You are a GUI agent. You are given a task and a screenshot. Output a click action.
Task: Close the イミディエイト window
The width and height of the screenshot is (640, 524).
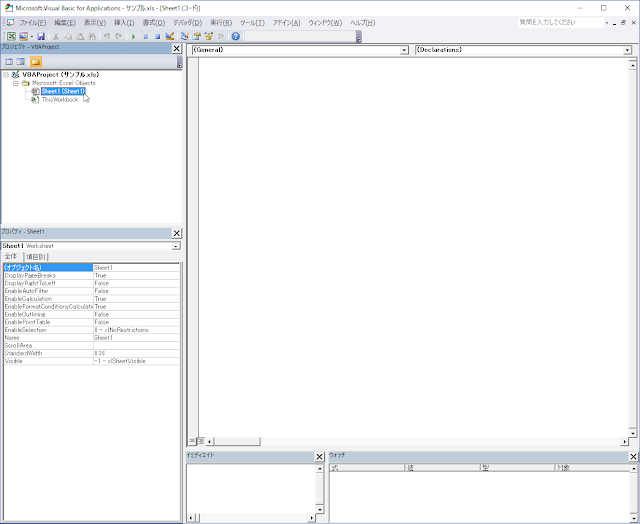[320, 457]
